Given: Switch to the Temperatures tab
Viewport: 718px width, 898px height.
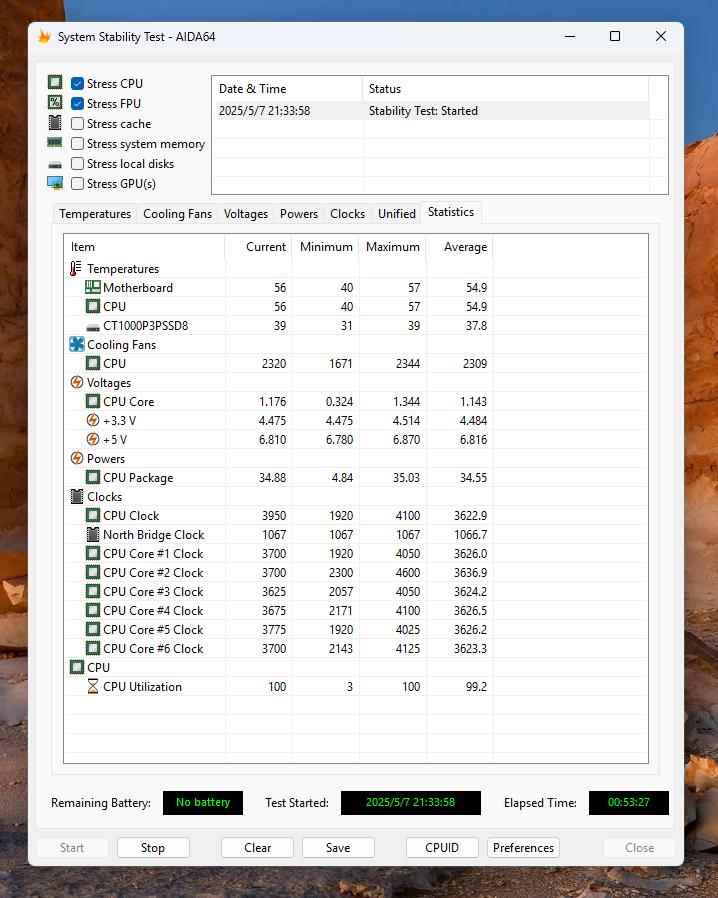Looking at the screenshot, I should pos(95,214).
